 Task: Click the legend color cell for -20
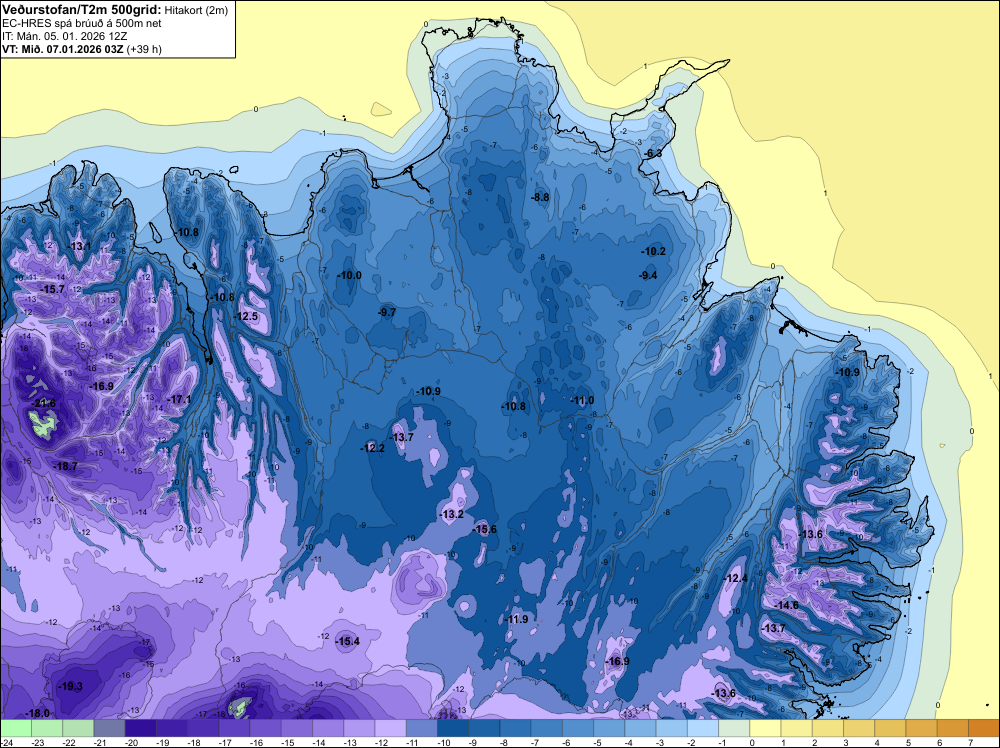coord(140,728)
